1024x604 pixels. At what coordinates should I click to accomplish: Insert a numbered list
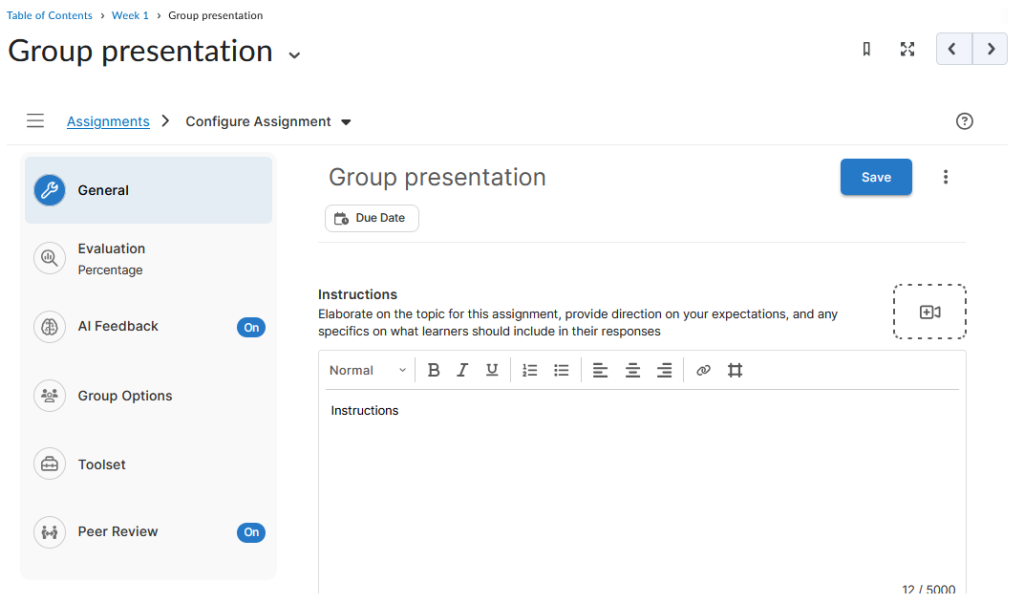(x=530, y=370)
